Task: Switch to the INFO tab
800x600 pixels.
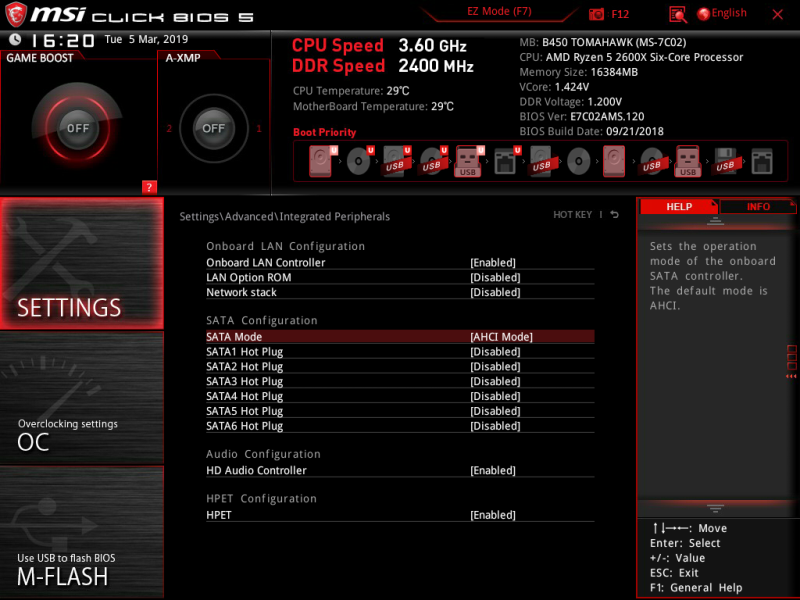Action: (758, 207)
